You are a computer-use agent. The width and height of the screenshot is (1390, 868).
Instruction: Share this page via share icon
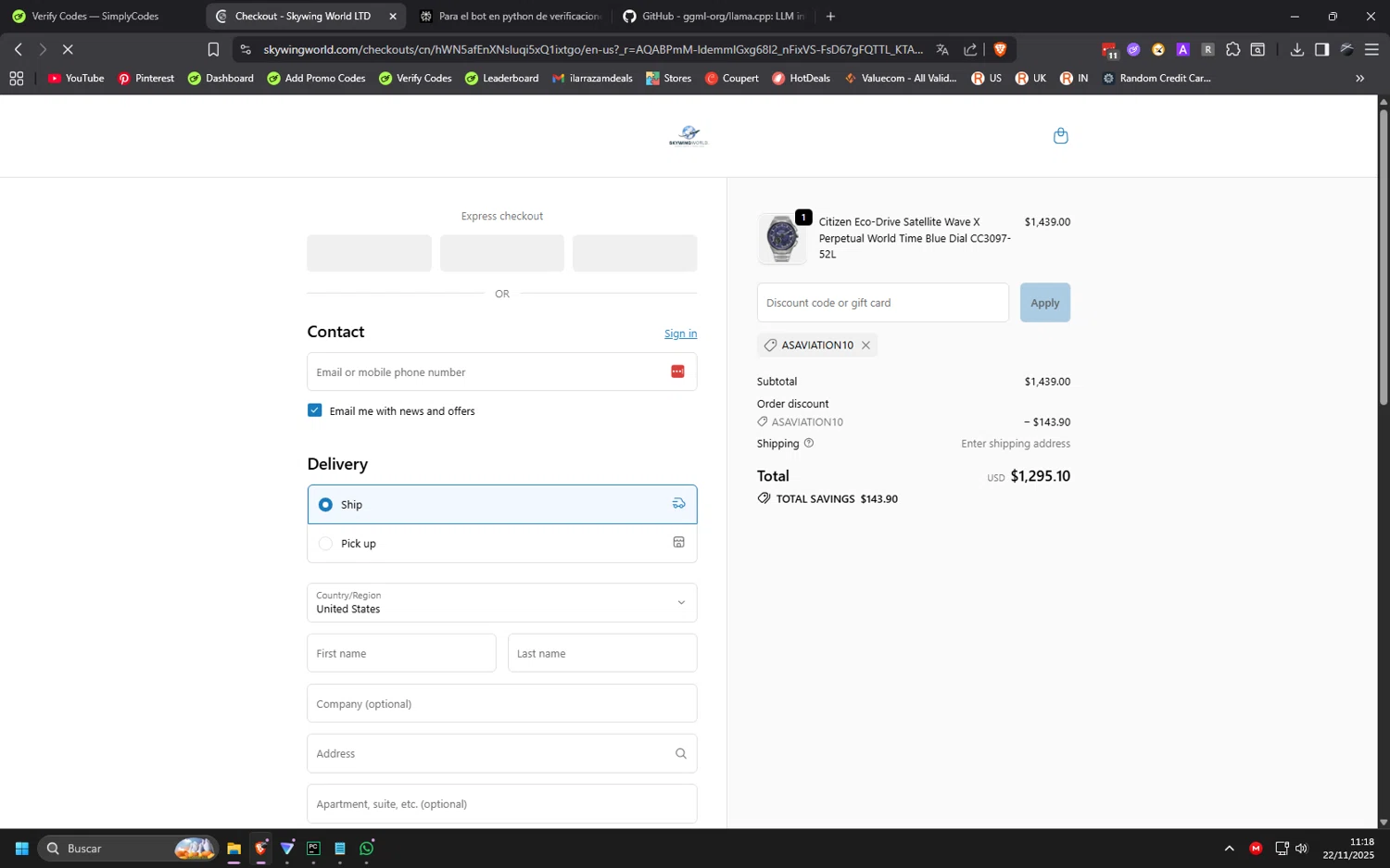click(x=970, y=50)
